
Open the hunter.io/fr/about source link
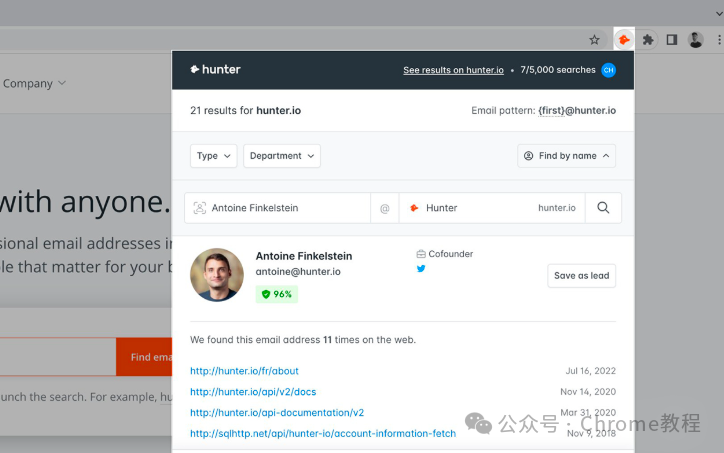(x=244, y=371)
